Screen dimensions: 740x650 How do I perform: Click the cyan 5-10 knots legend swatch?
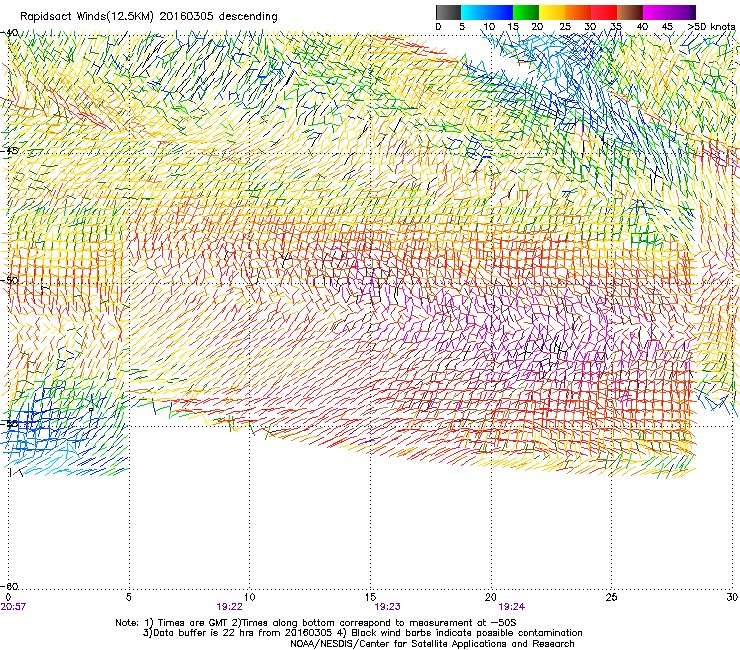coord(474,12)
